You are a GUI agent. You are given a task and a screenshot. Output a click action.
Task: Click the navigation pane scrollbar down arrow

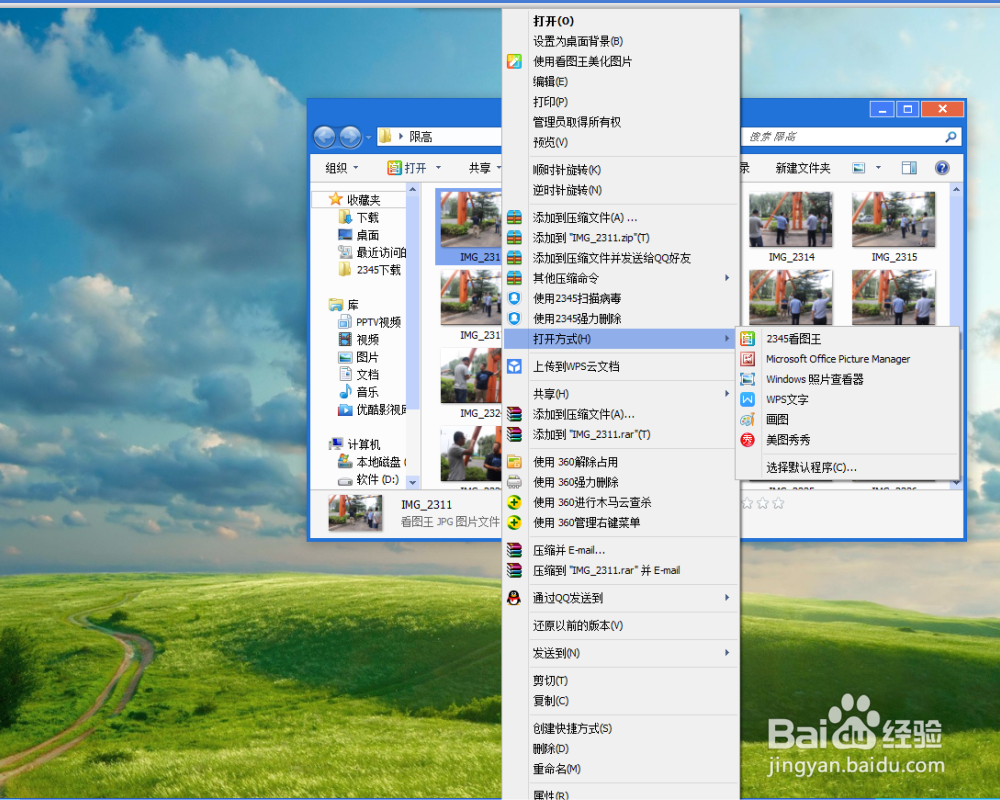413,482
